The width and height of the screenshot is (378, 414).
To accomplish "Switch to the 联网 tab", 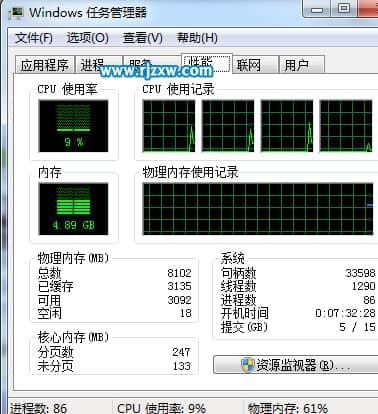I will [255, 64].
